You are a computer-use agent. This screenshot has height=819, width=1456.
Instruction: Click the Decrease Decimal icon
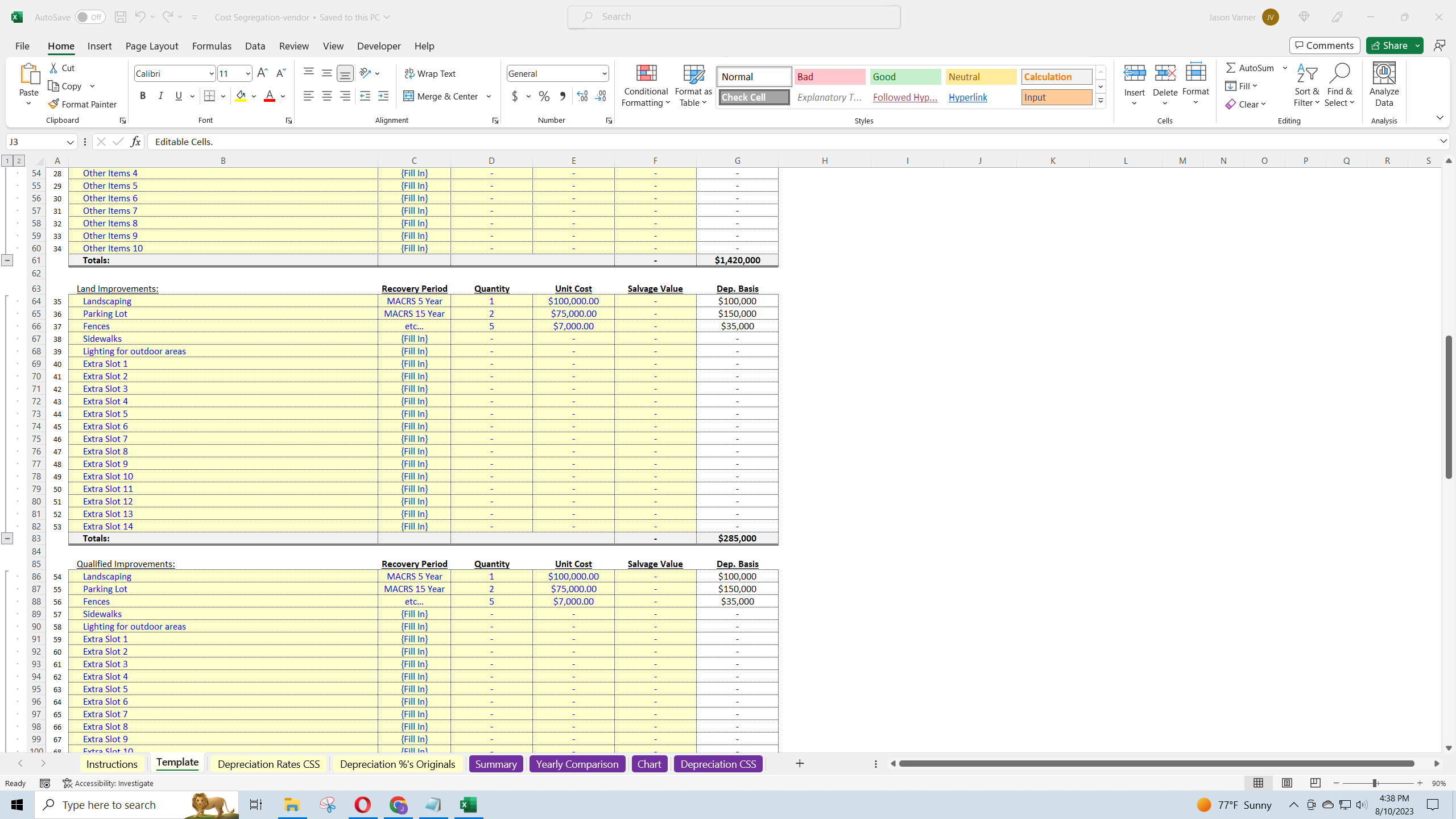coord(601,96)
